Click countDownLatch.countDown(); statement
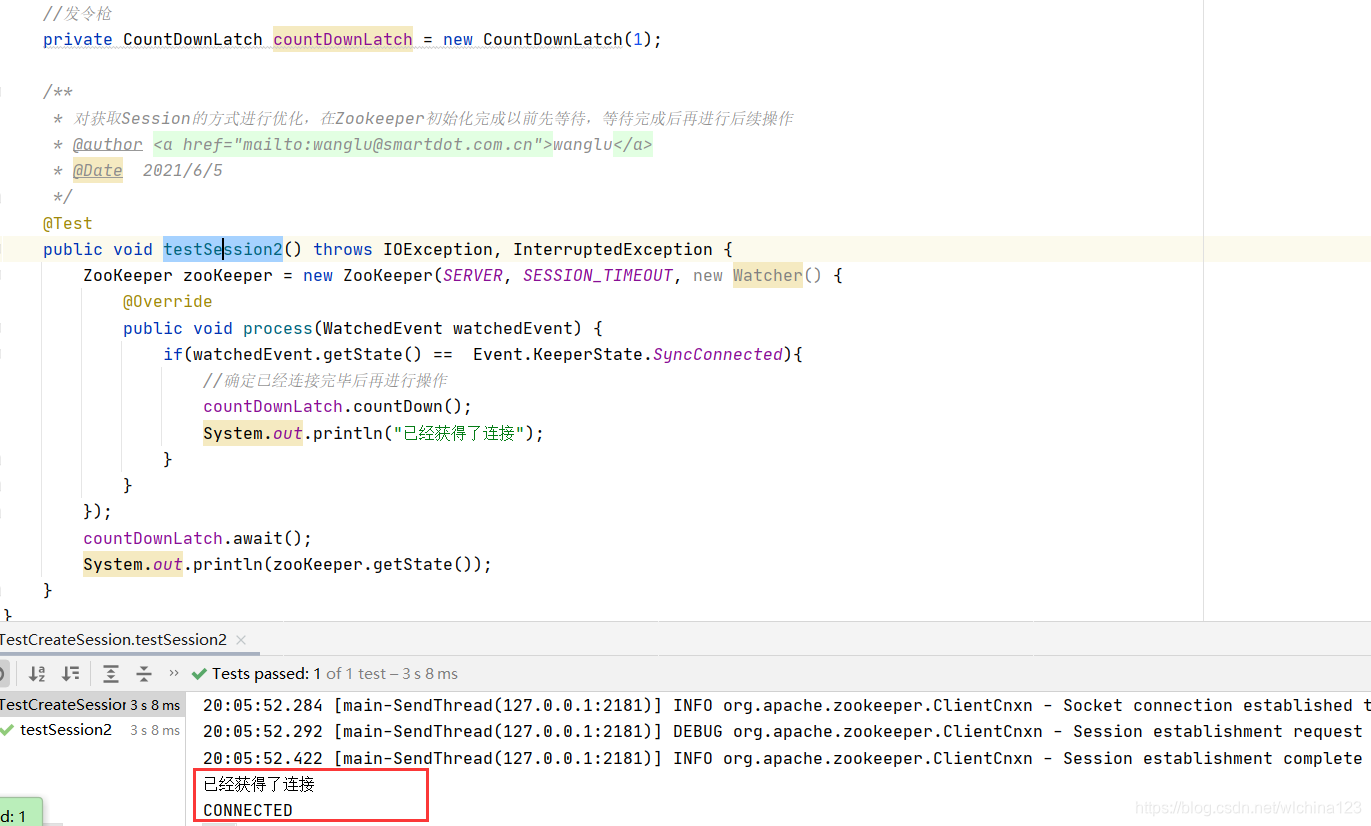 (337, 406)
